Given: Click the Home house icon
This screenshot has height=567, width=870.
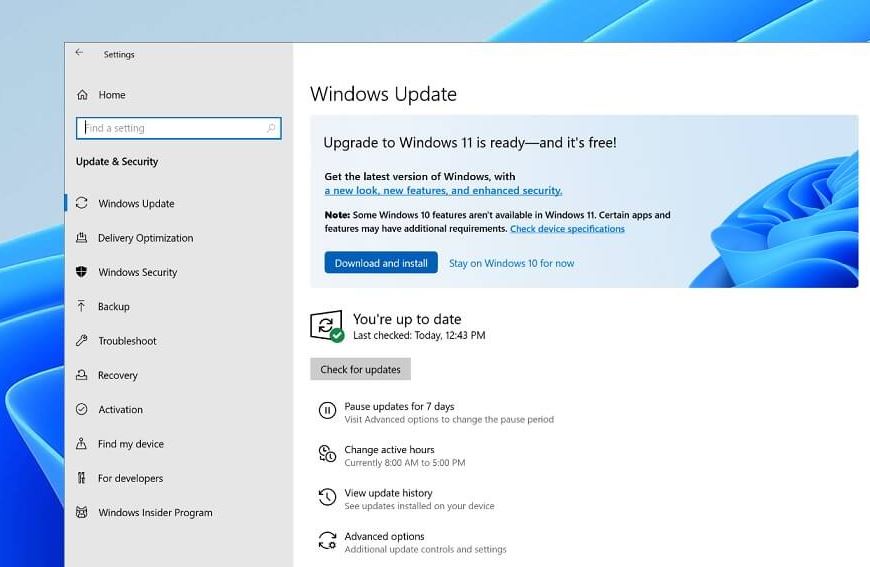Looking at the screenshot, I should [x=82, y=95].
